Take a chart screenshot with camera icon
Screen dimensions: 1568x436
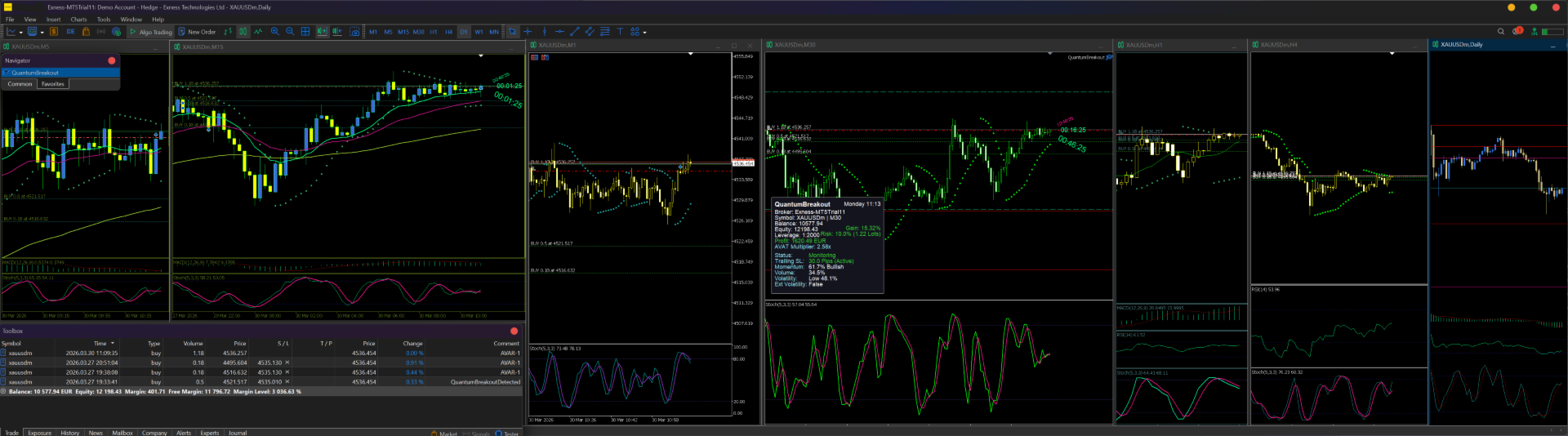point(354,32)
